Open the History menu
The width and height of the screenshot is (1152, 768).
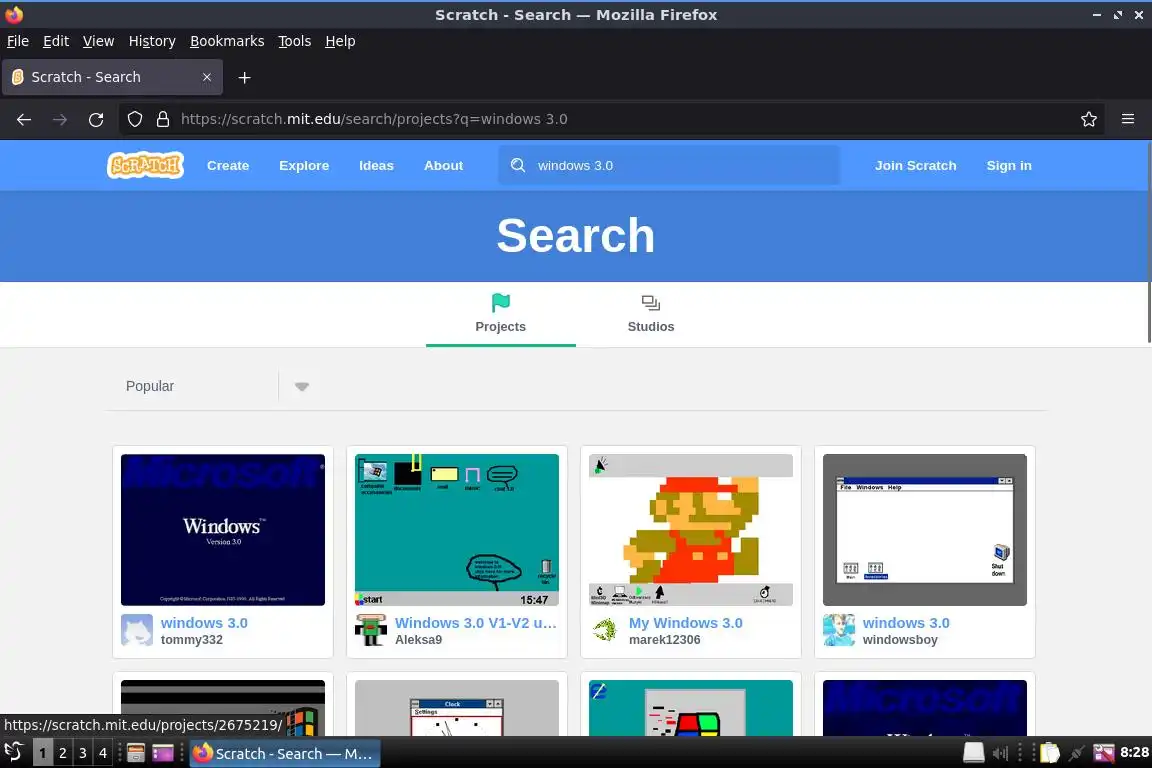[152, 41]
